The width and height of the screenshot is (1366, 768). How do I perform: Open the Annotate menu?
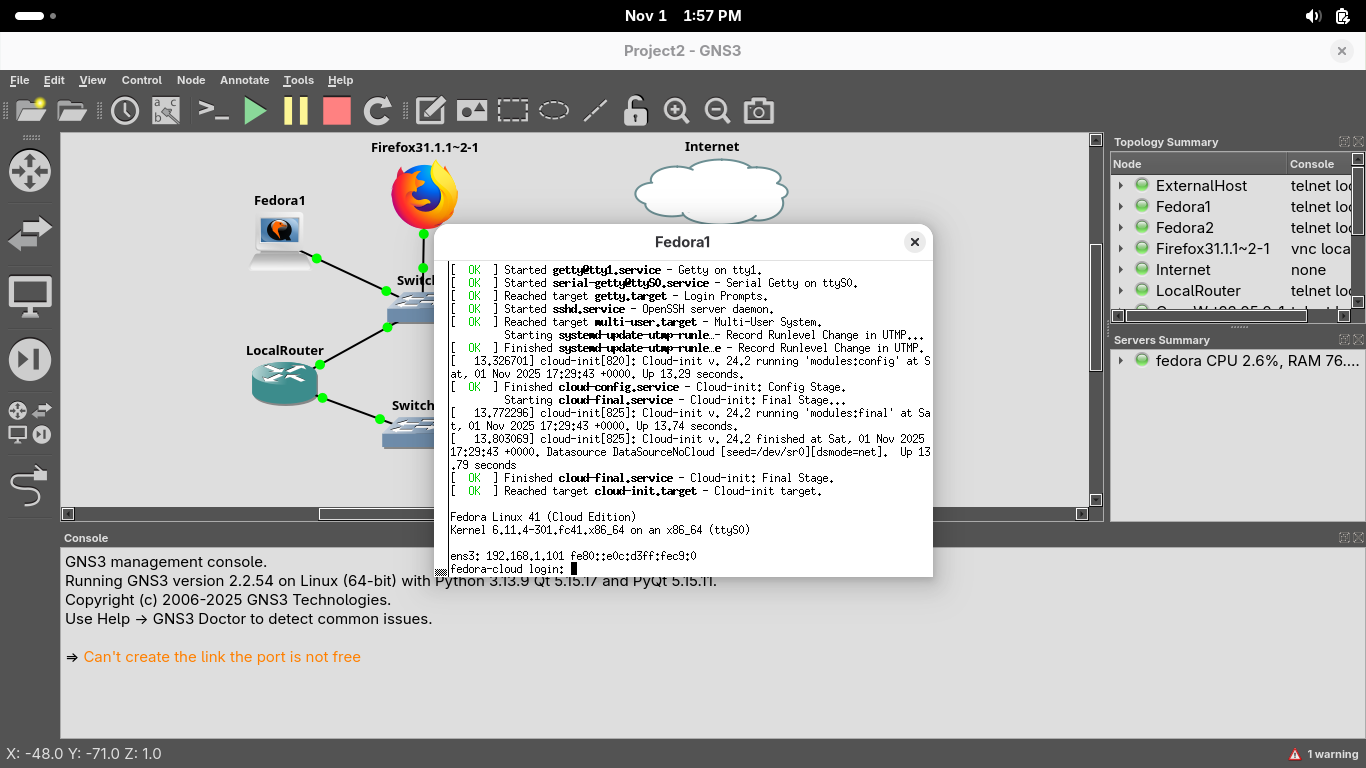(244, 80)
